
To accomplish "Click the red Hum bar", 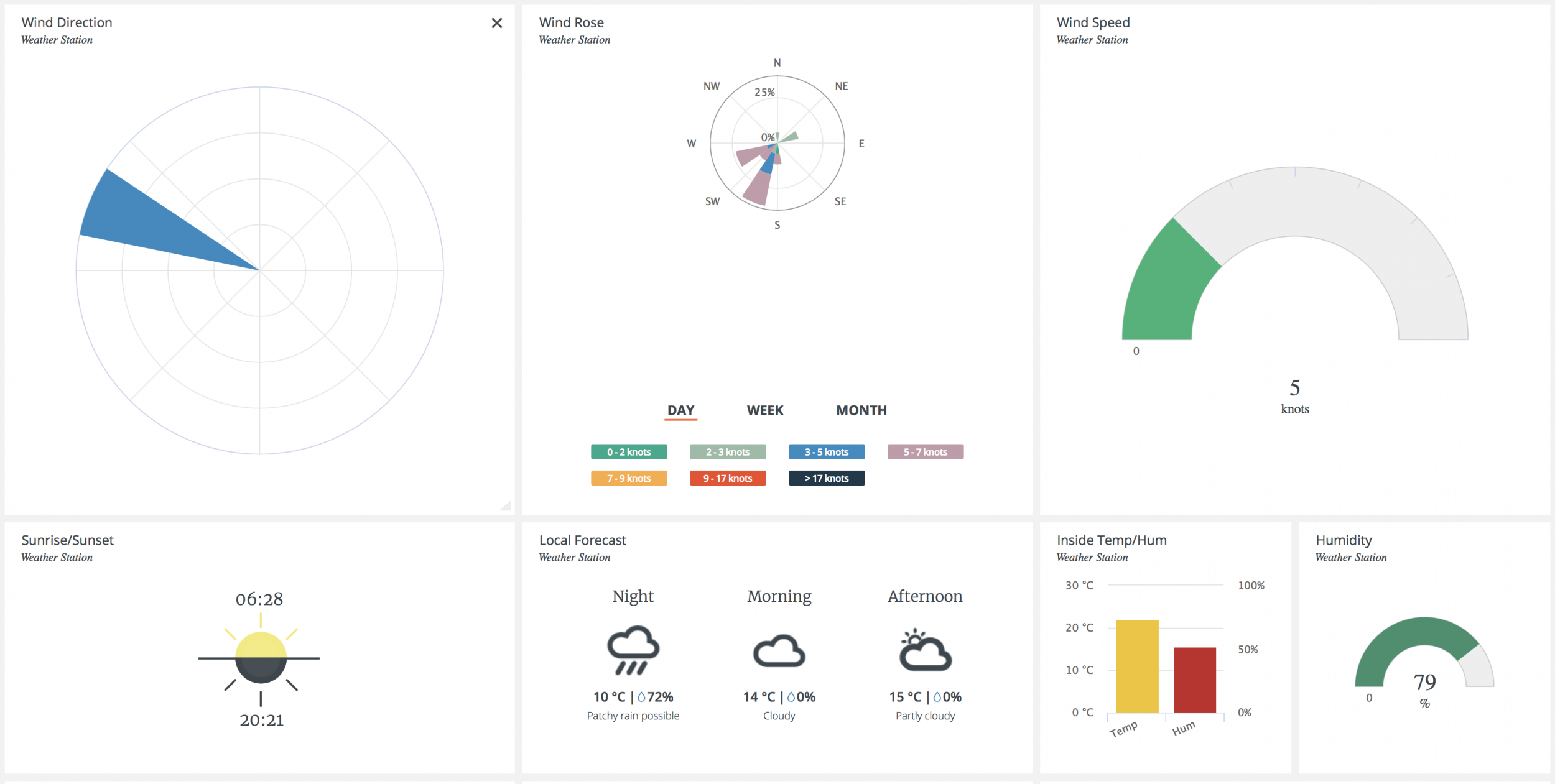I will pos(1194,680).
